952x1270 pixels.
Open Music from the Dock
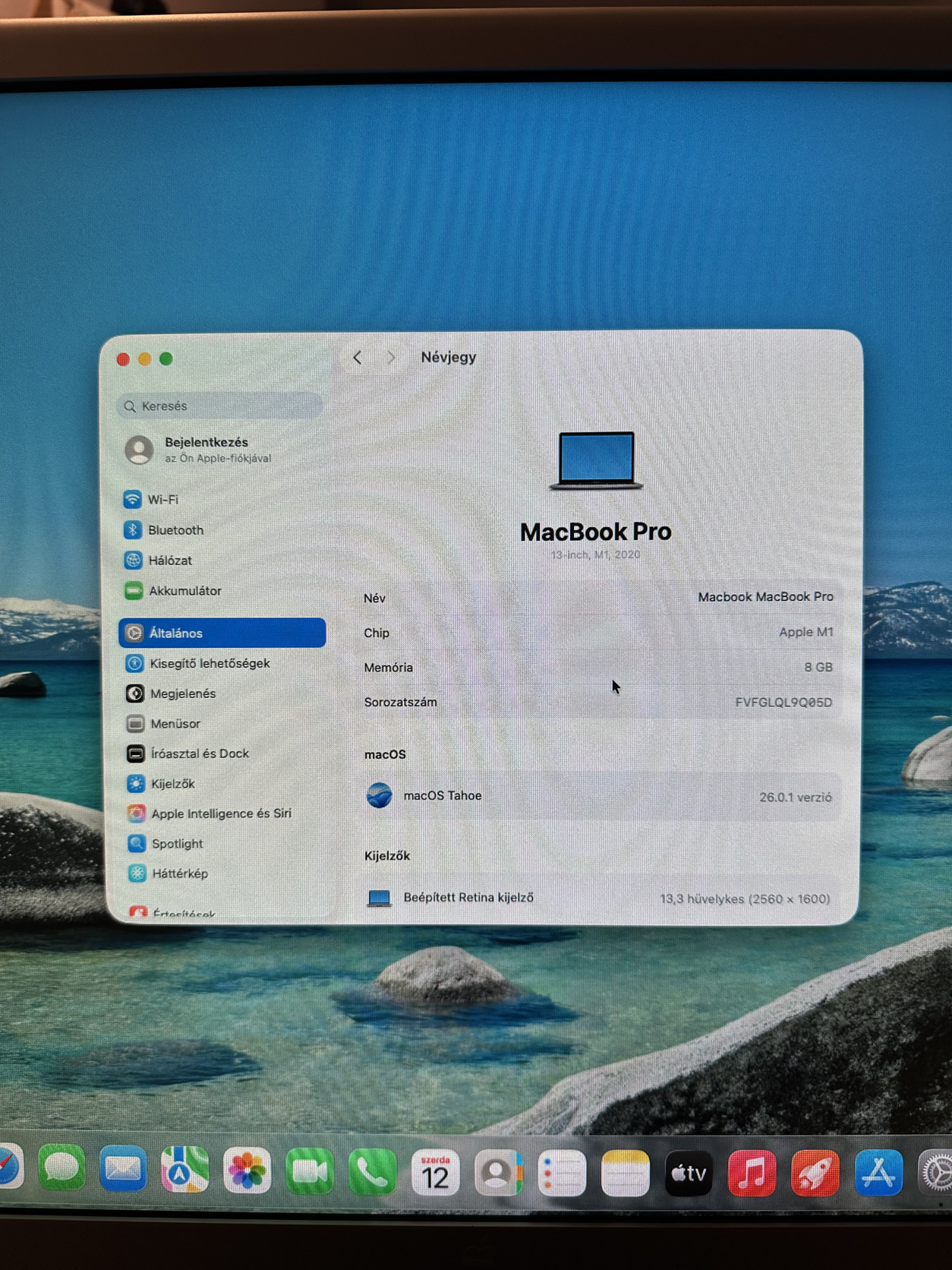[752, 1174]
